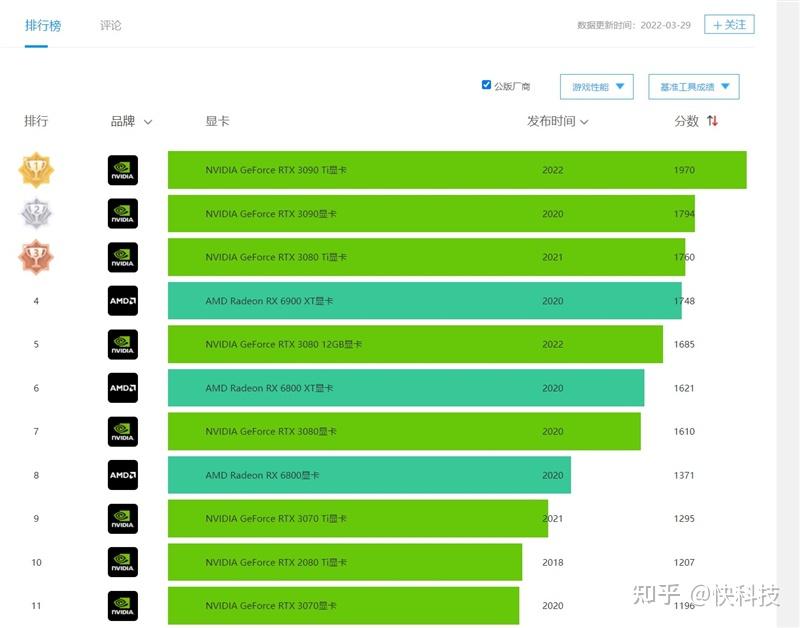Switch to the 评论 tab
This screenshot has width=800, height=628.
coord(109,25)
